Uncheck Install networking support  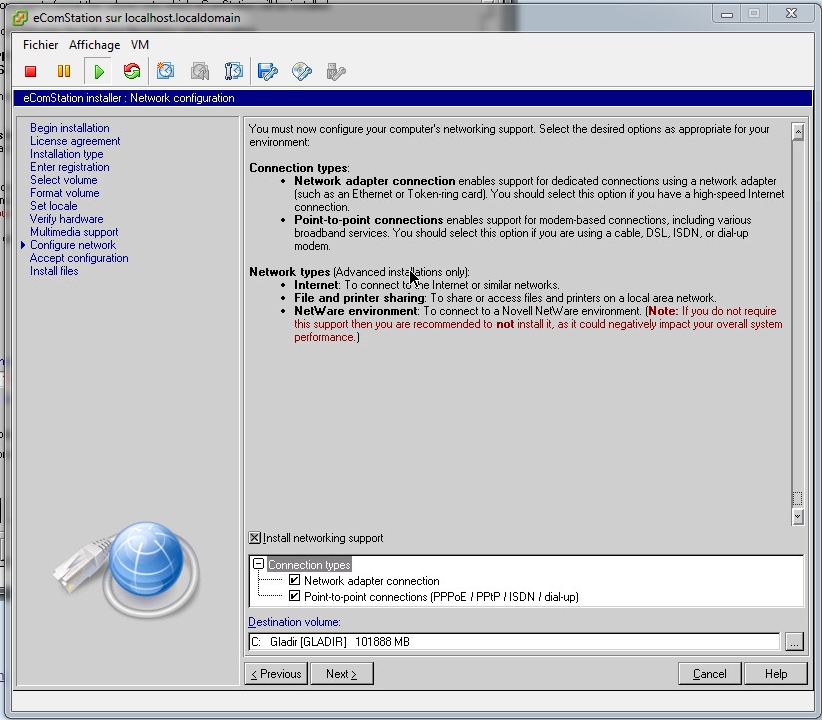[255, 538]
